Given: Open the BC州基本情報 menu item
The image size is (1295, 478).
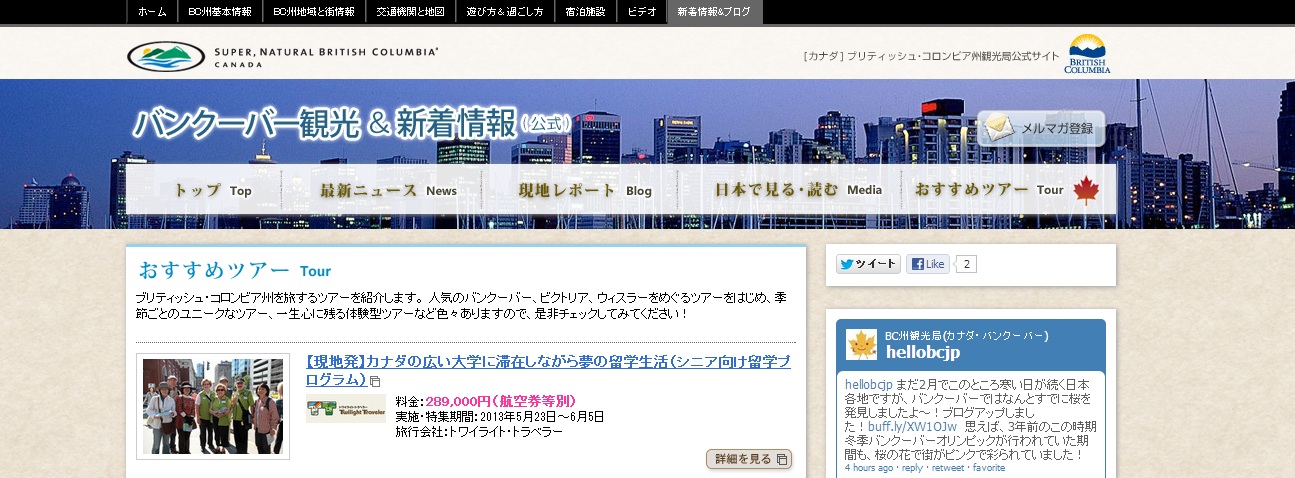Looking at the screenshot, I should (220, 12).
